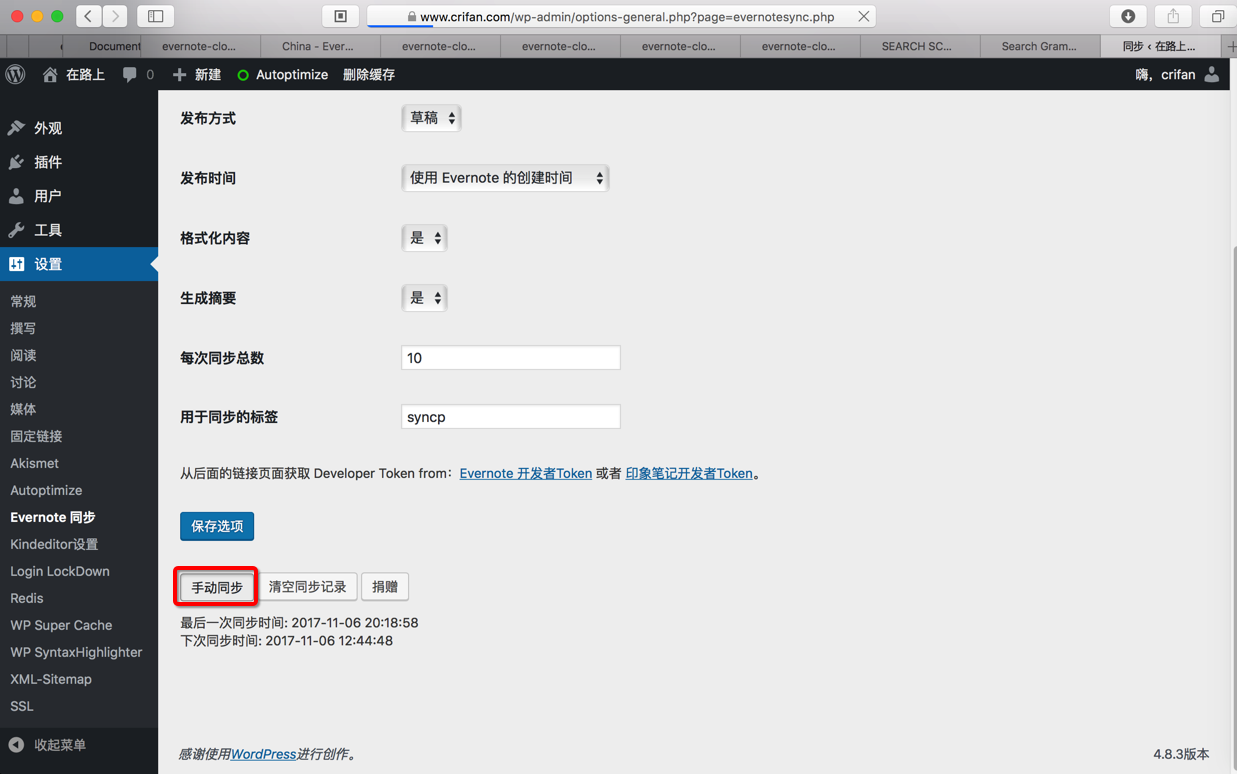This screenshot has width=1237, height=775.
Task: Open 印象笔记开发者Token link
Action: click(x=689, y=474)
